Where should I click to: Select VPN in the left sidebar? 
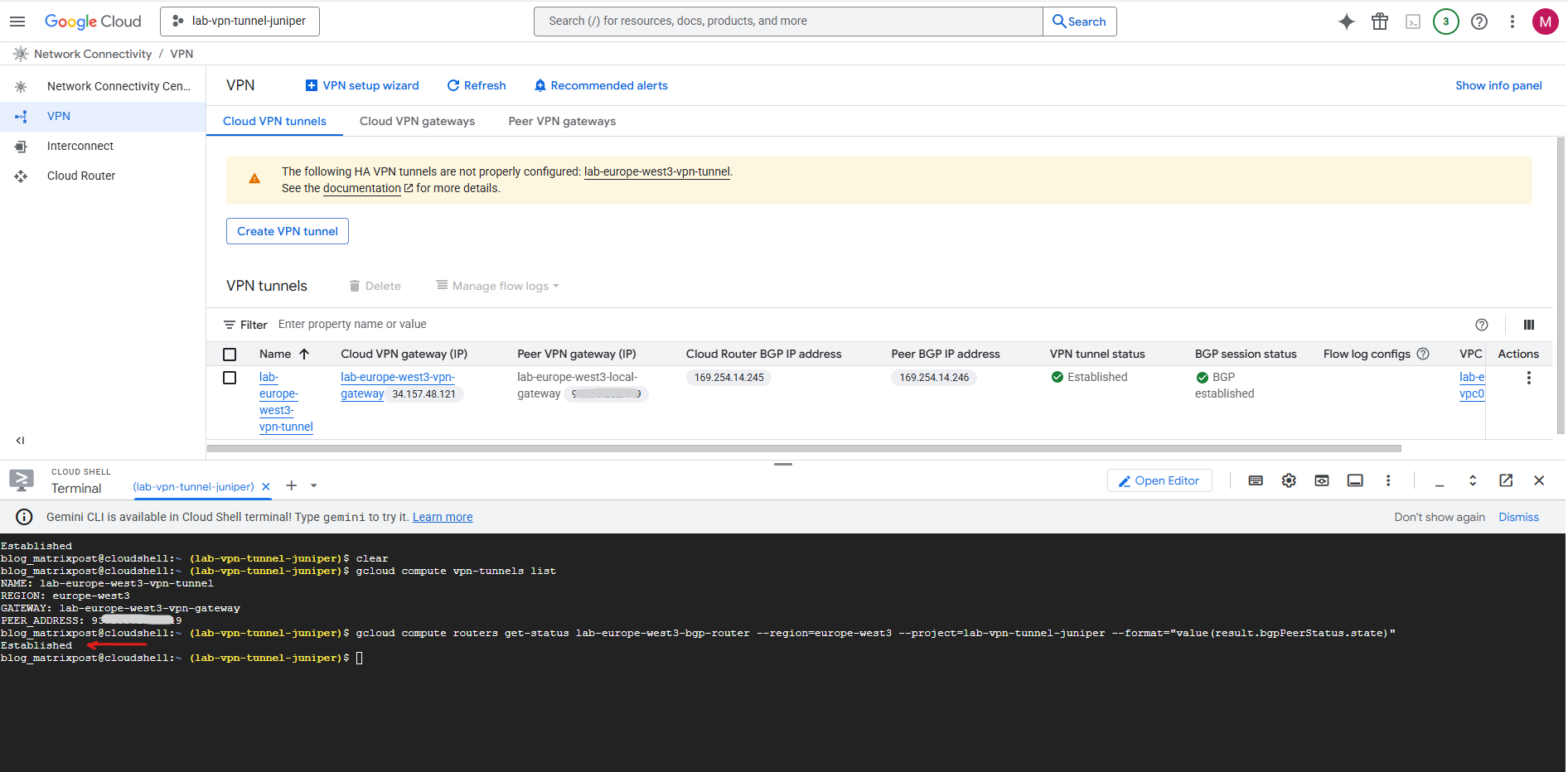coord(103,116)
